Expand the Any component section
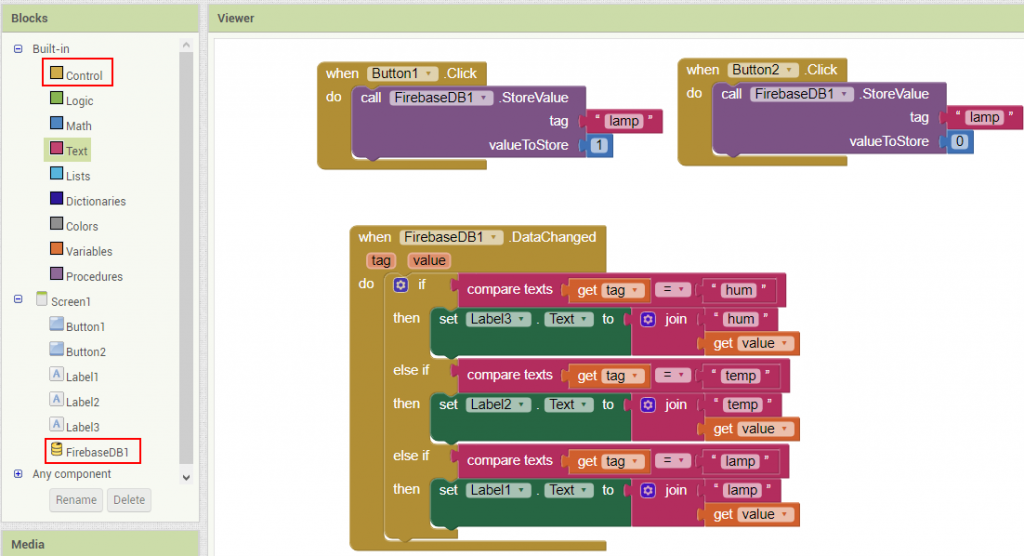1024x556 pixels. tap(18, 474)
